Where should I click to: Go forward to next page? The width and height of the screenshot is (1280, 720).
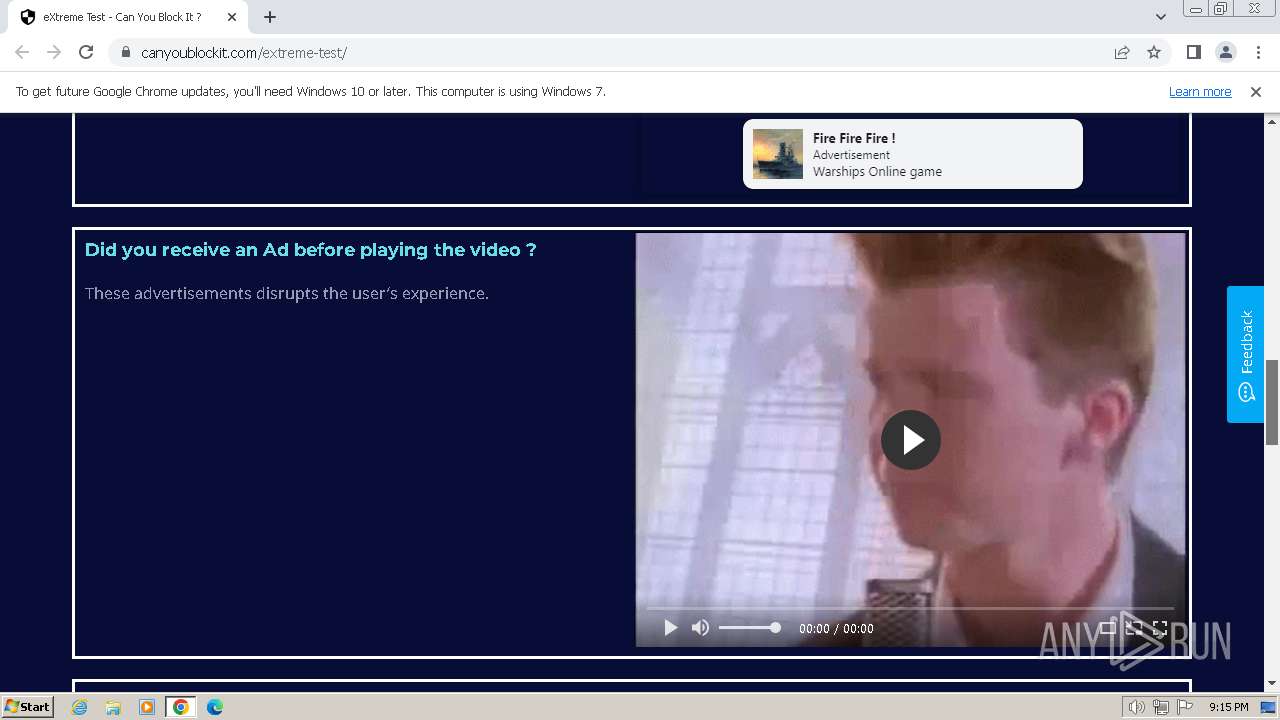(54, 52)
